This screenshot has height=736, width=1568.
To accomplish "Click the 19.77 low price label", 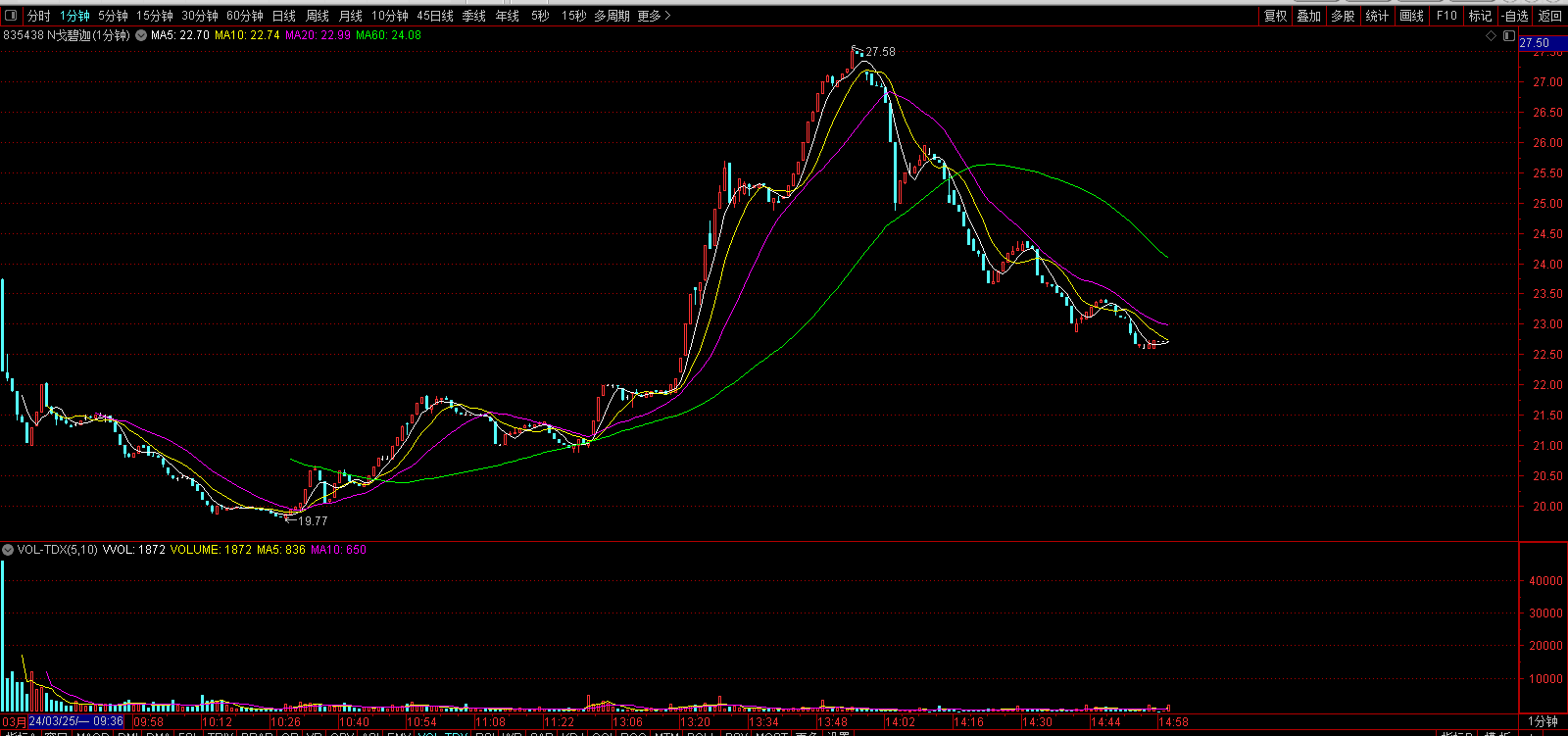I will (x=313, y=521).
